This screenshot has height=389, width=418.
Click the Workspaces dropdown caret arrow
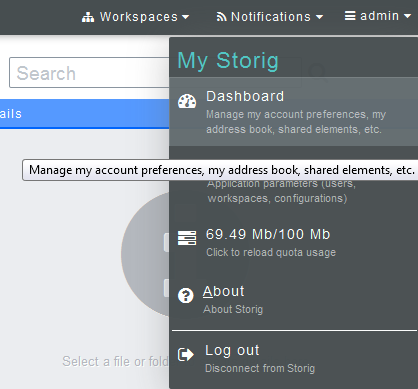tap(186, 17)
